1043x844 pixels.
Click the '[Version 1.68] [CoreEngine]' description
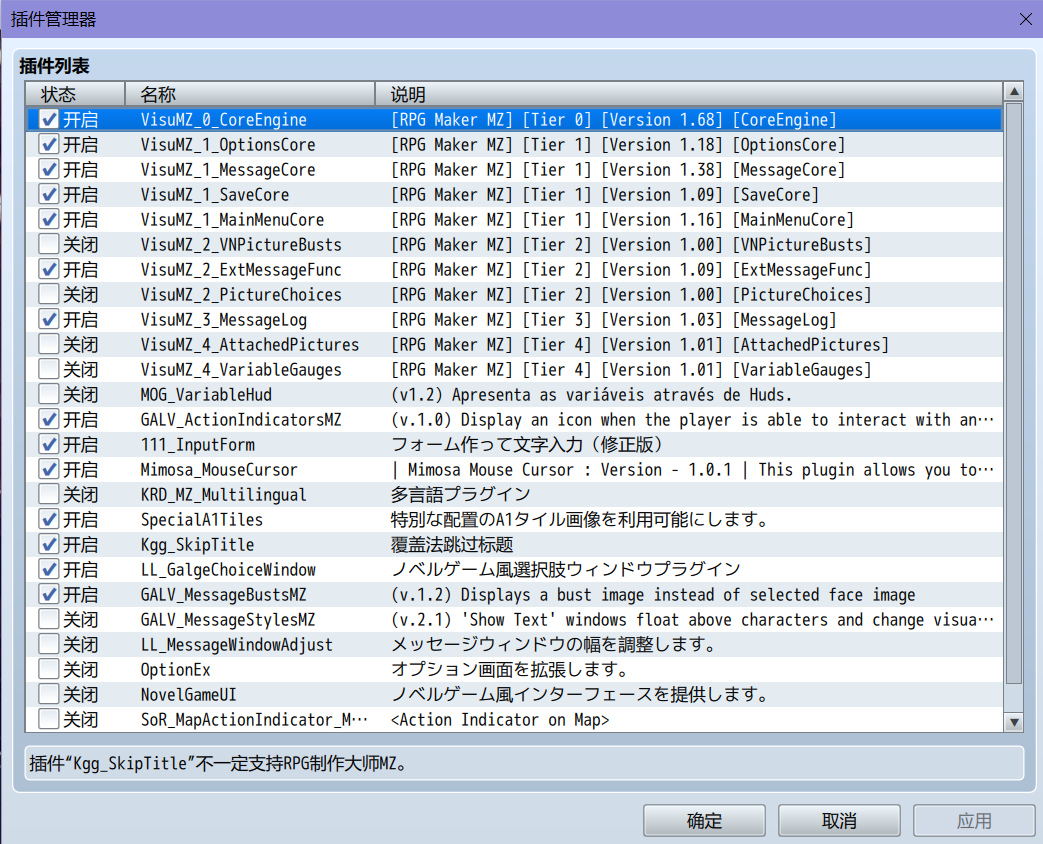[x=718, y=120]
